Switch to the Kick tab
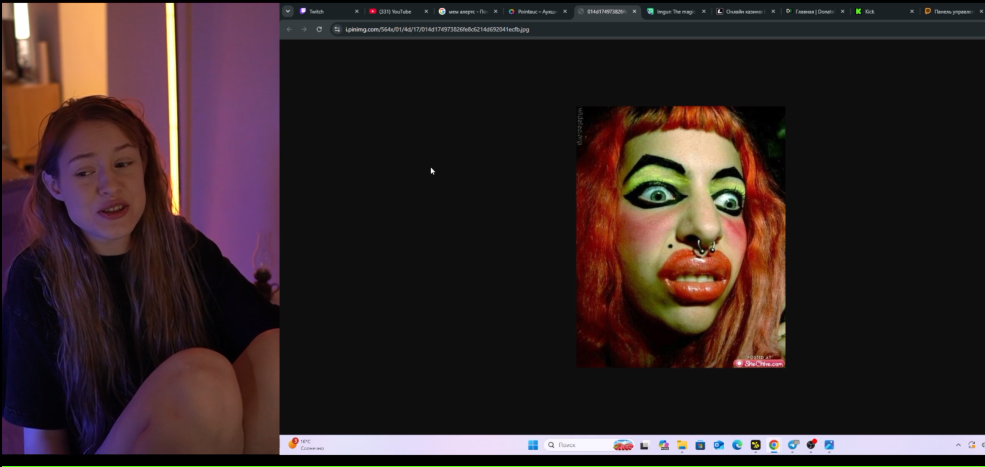This screenshot has height=467, width=985. (x=884, y=11)
